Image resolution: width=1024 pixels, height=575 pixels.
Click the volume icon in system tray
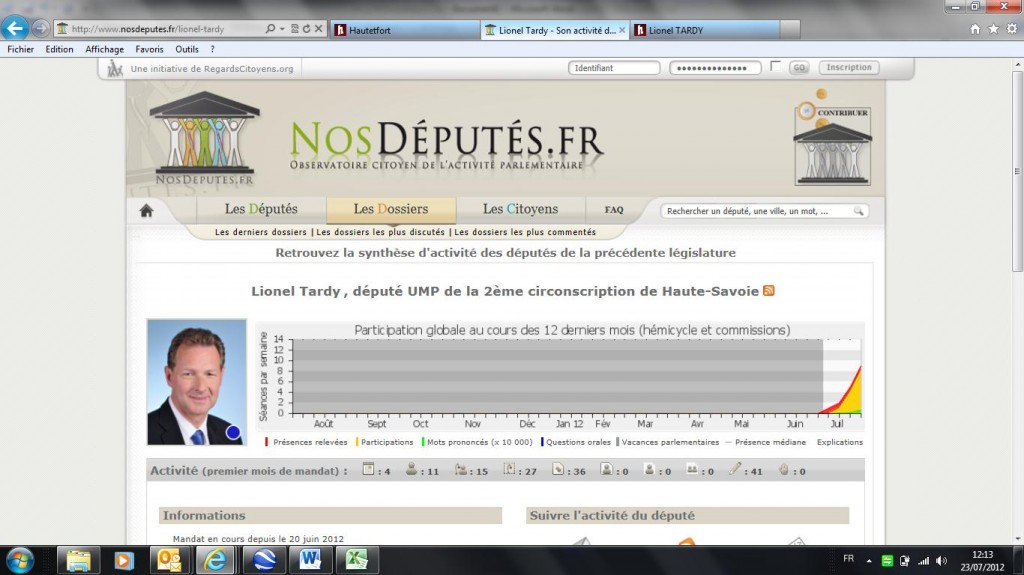coord(941,561)
